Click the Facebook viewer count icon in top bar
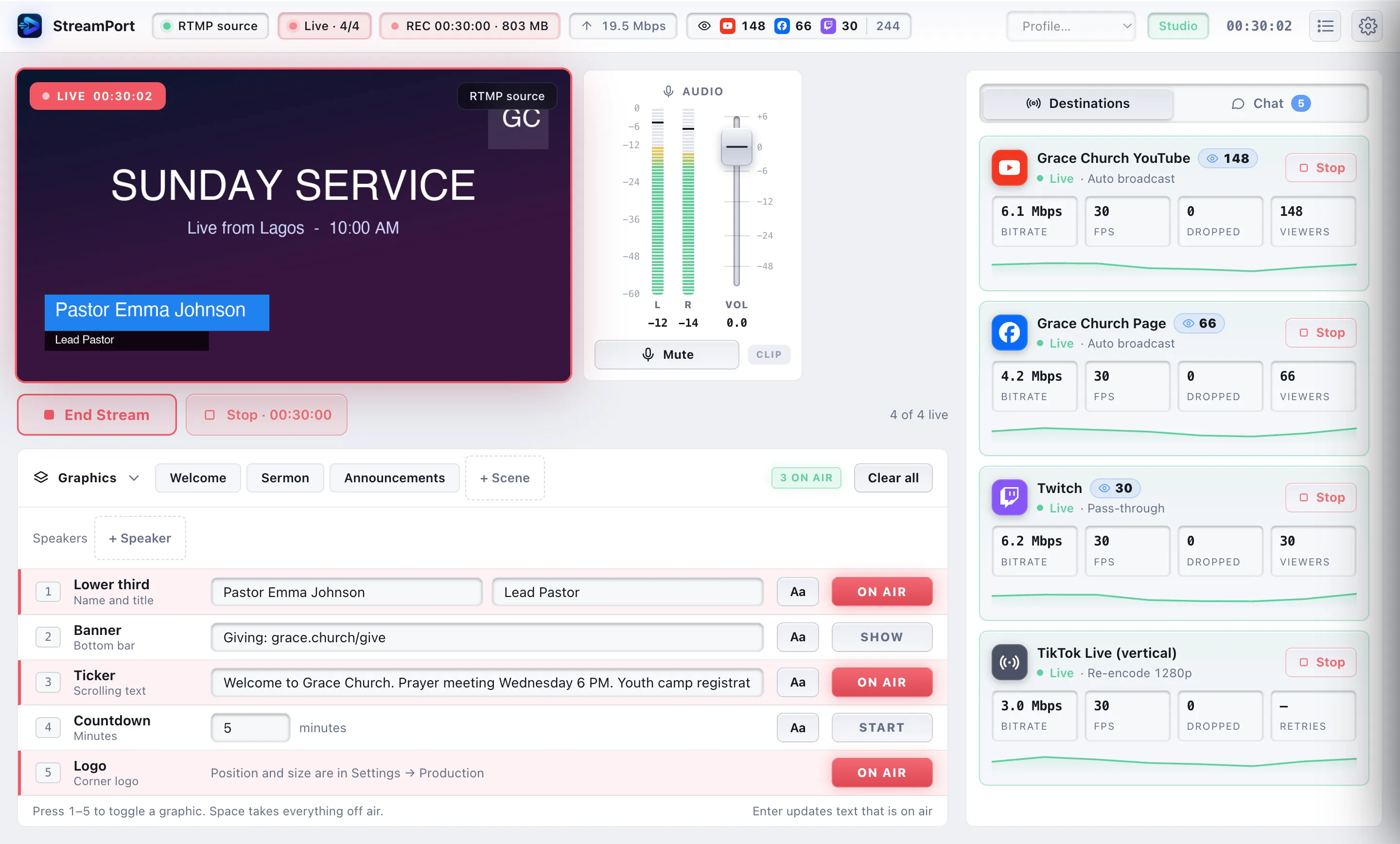Viewport: 1400px width, 844px height. tap(782, 26)
